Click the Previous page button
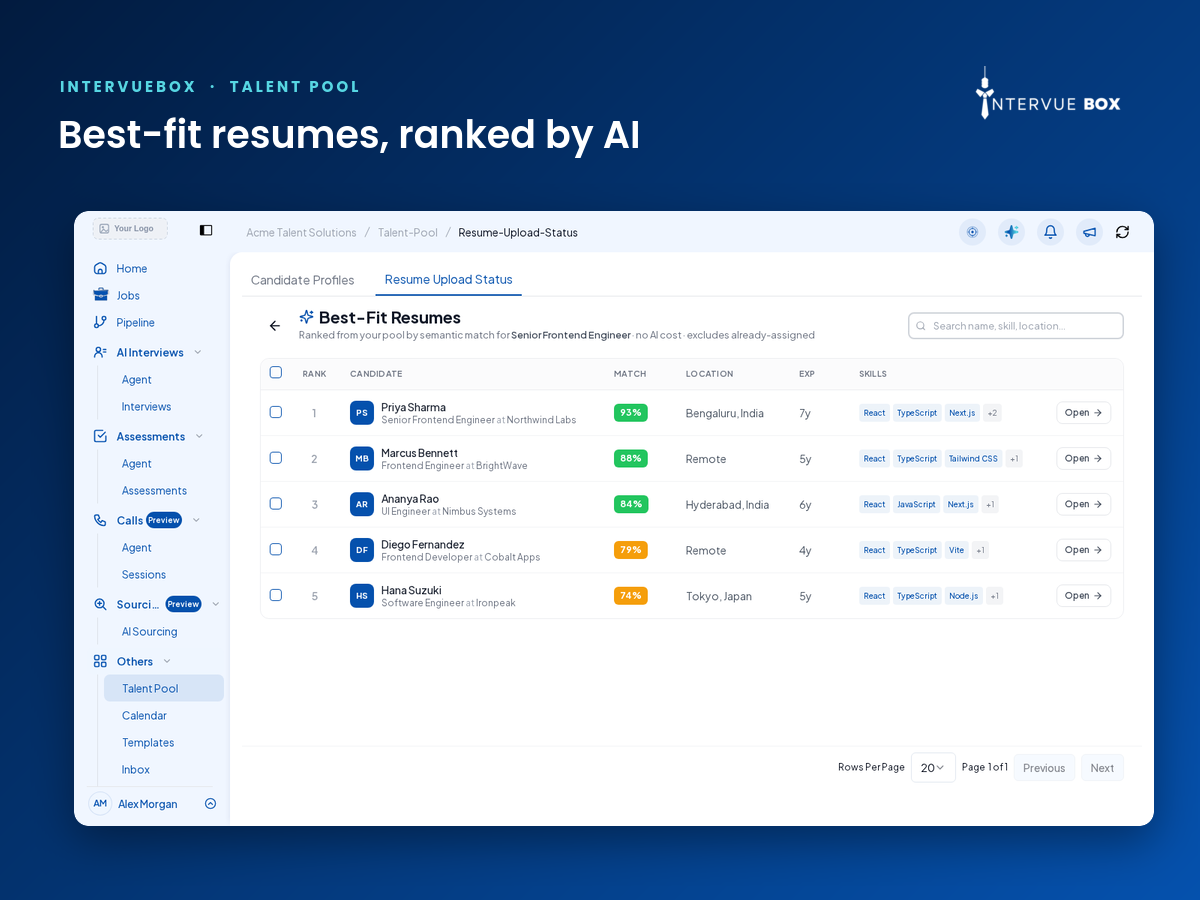 [1044, 768]
